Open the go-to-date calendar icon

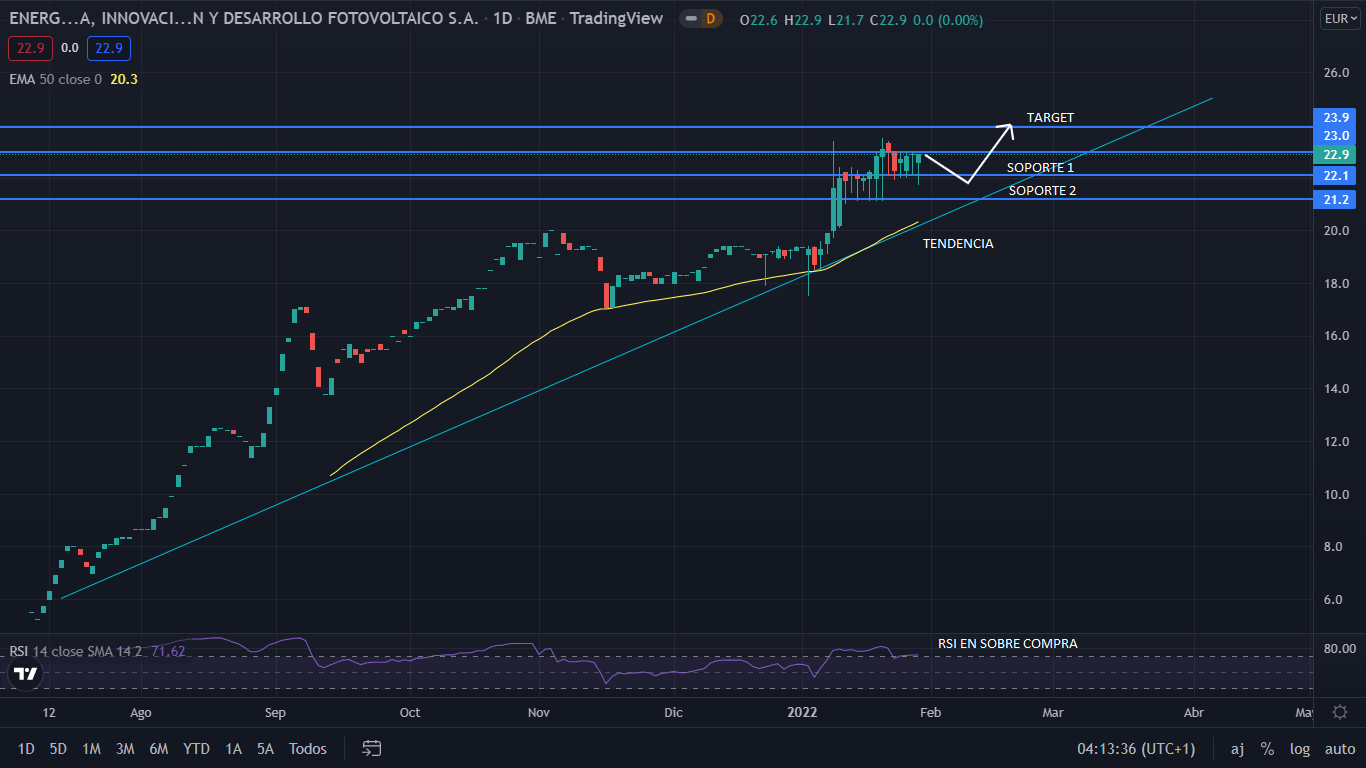372,748
